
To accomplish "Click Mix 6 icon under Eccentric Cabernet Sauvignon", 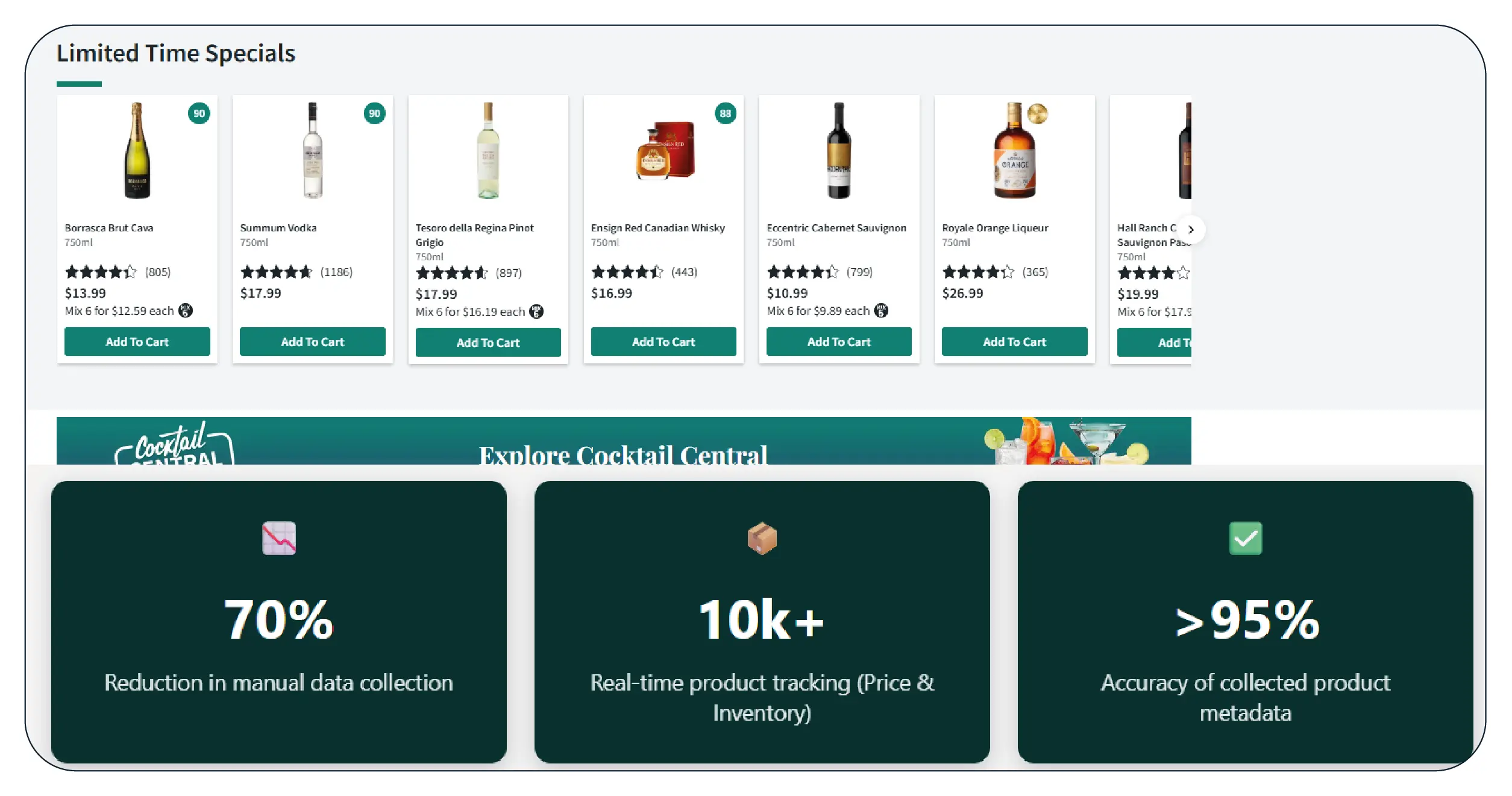I will 881,310.
